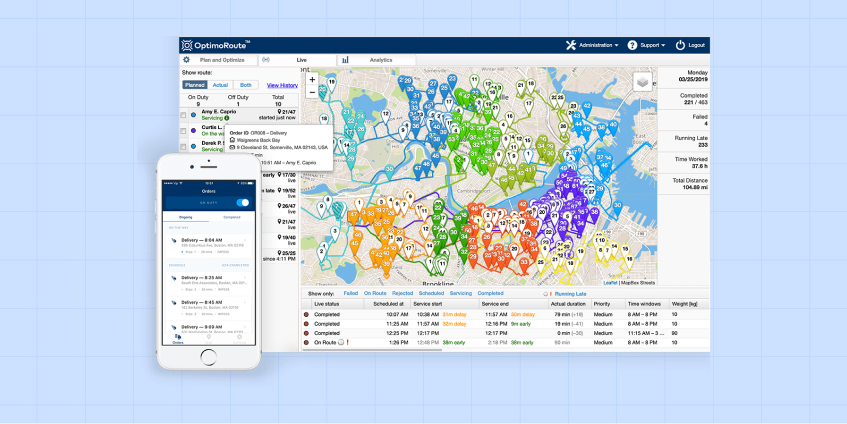847x424 pixels.
Task: Click the View History link
Action: coord(282,85)
